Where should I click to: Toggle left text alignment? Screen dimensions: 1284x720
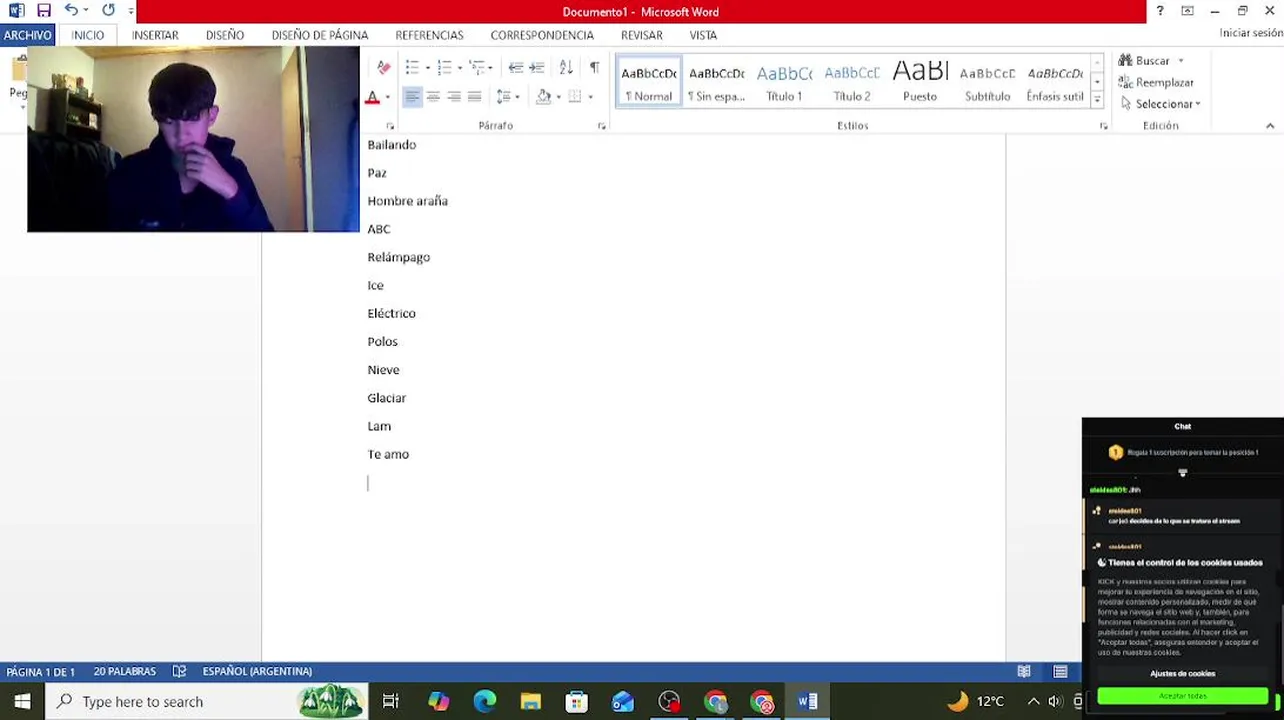coord(412,96)
